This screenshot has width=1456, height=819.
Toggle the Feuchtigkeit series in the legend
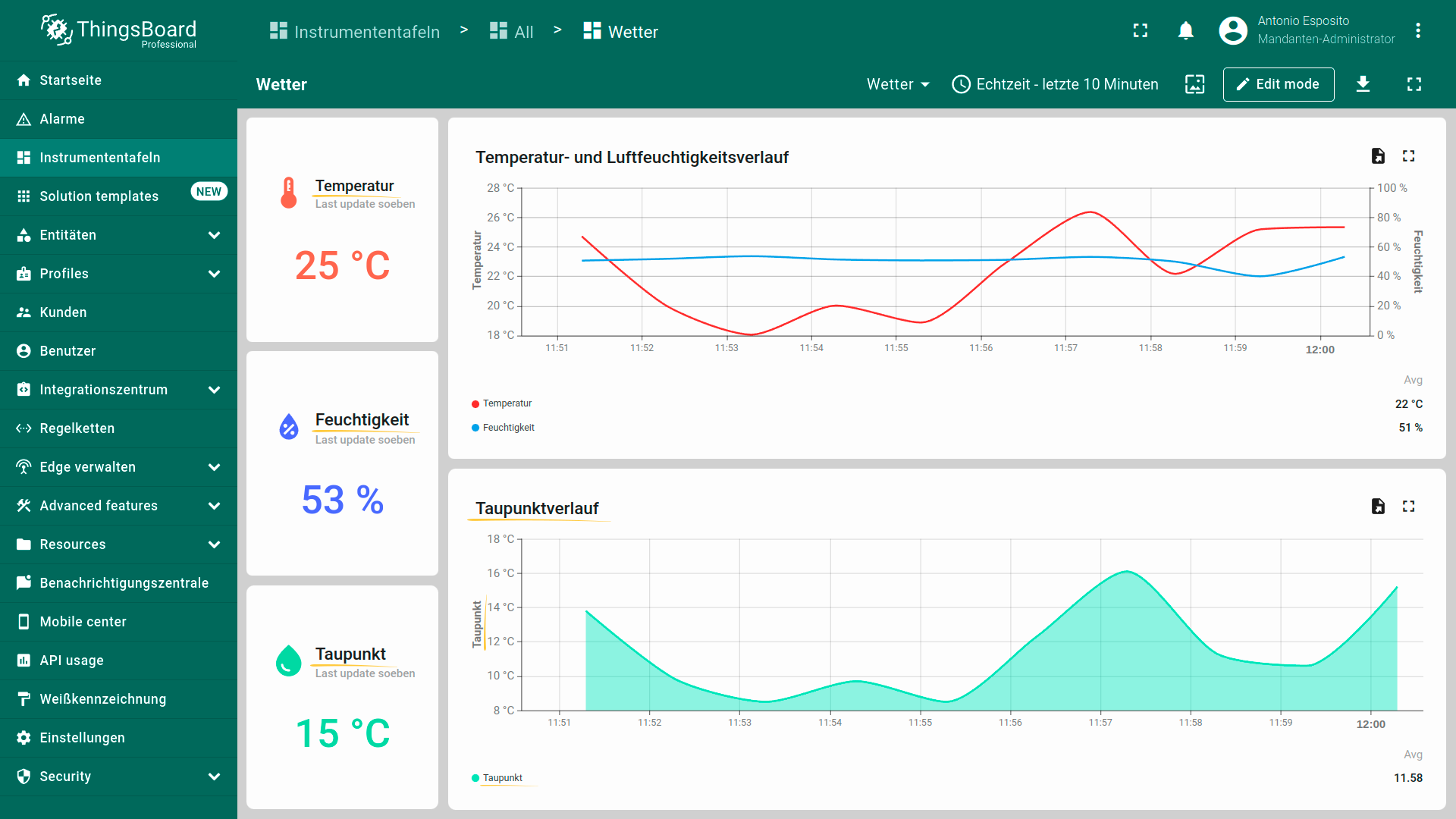508,428
